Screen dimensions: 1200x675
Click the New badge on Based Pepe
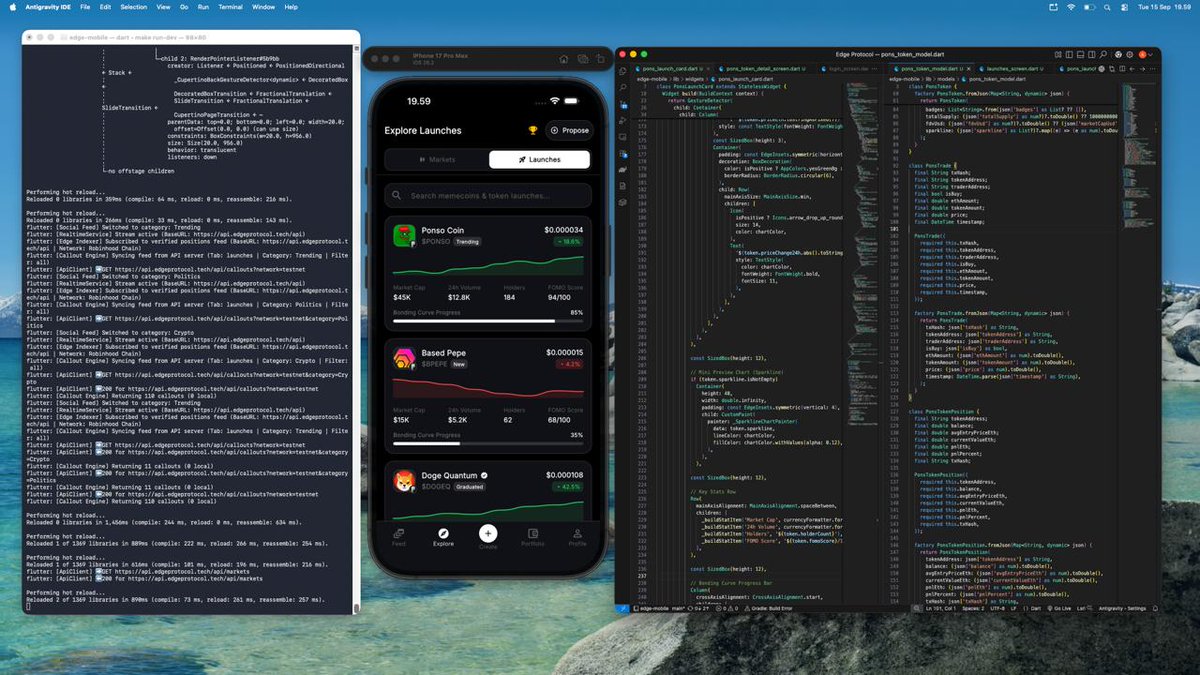point(460,364)
